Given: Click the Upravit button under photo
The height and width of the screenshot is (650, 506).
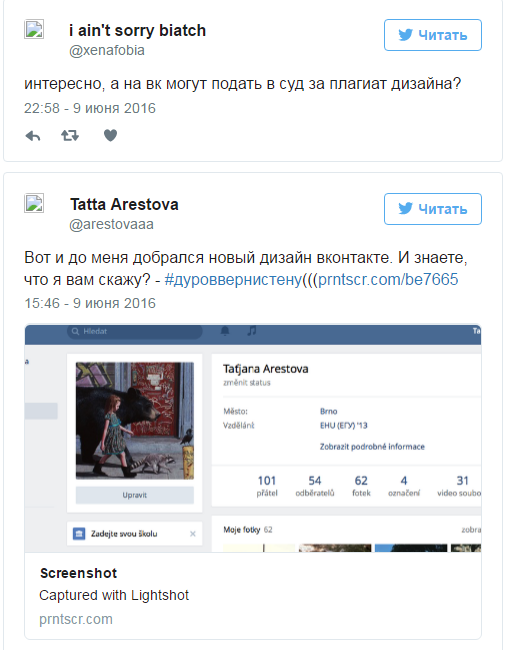Looking at the screenshot, I should [135, 495].
